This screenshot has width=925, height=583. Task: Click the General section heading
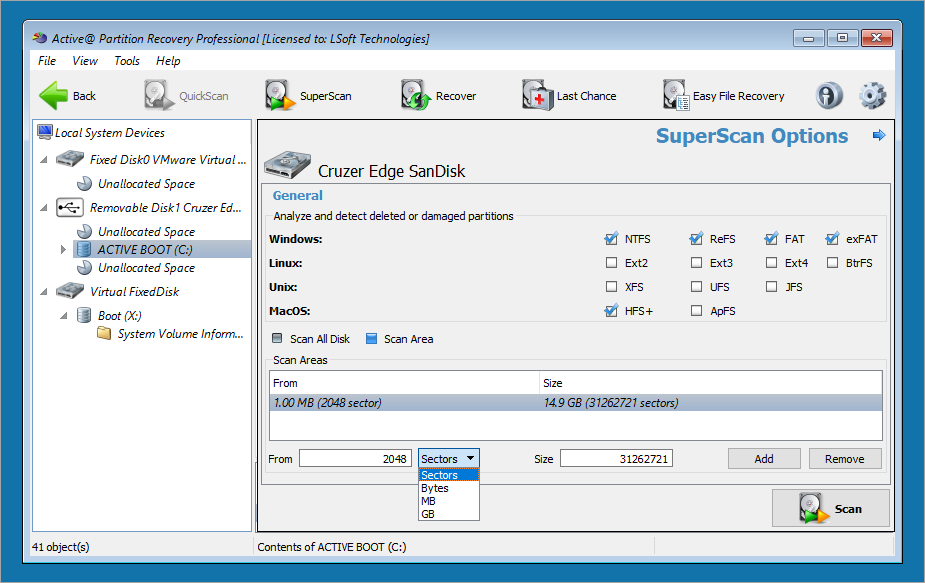tap(297, 195)
